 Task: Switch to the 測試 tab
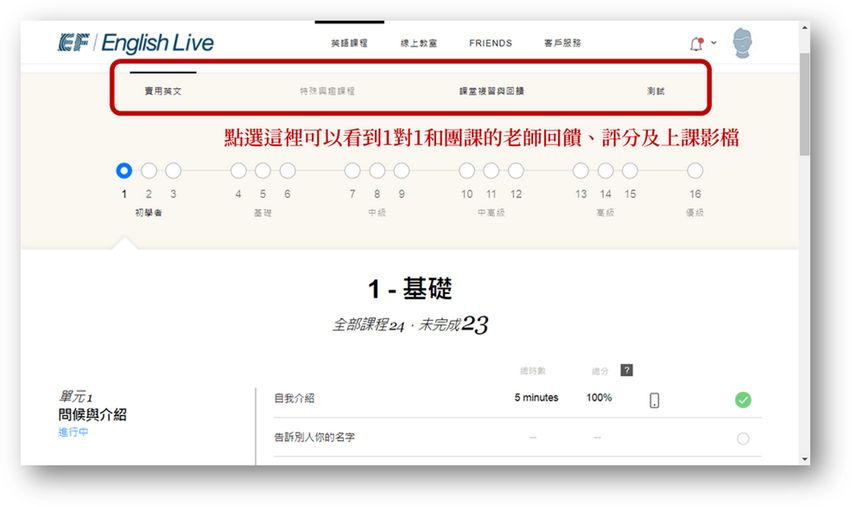[x=655, y=91]
